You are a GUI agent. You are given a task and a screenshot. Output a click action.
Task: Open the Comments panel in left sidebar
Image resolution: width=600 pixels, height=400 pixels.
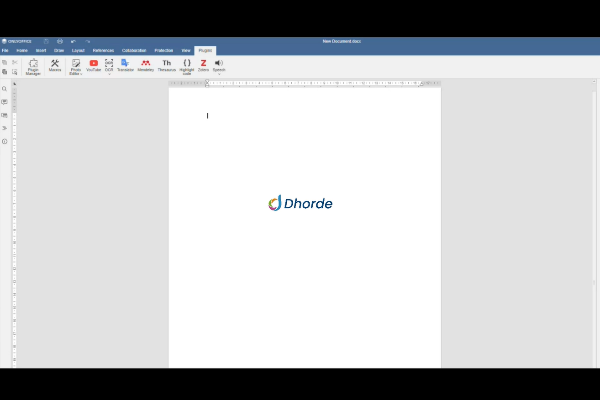click(4, 102)
